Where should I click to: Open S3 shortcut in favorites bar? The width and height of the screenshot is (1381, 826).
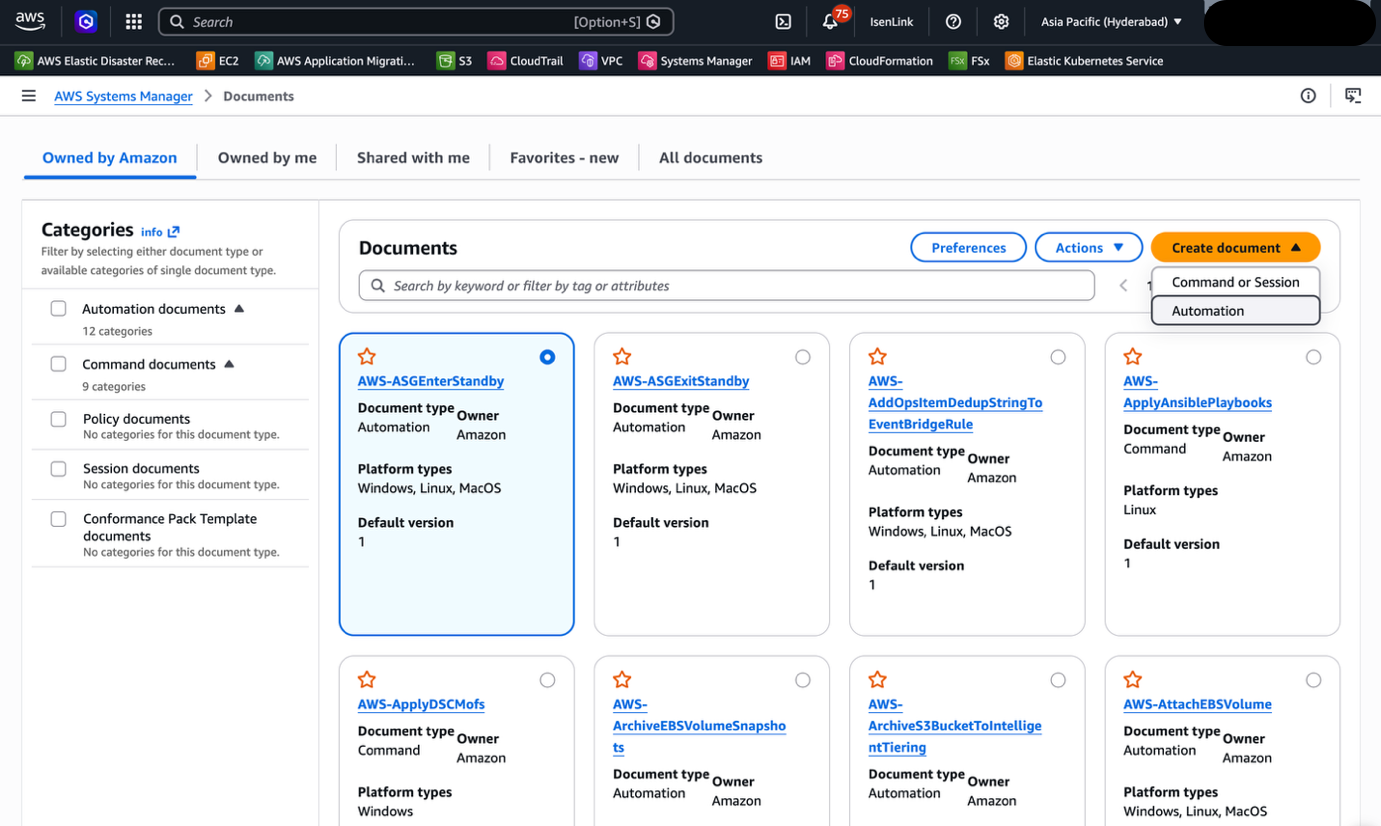point(455,61)
